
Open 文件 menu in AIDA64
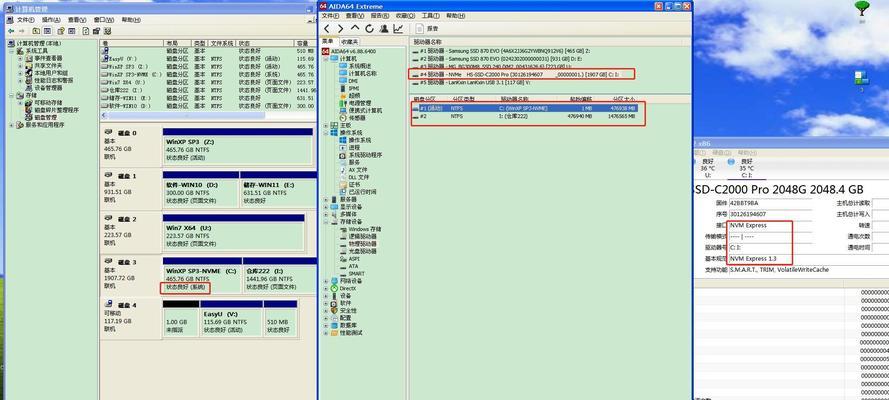click(331, 16)
